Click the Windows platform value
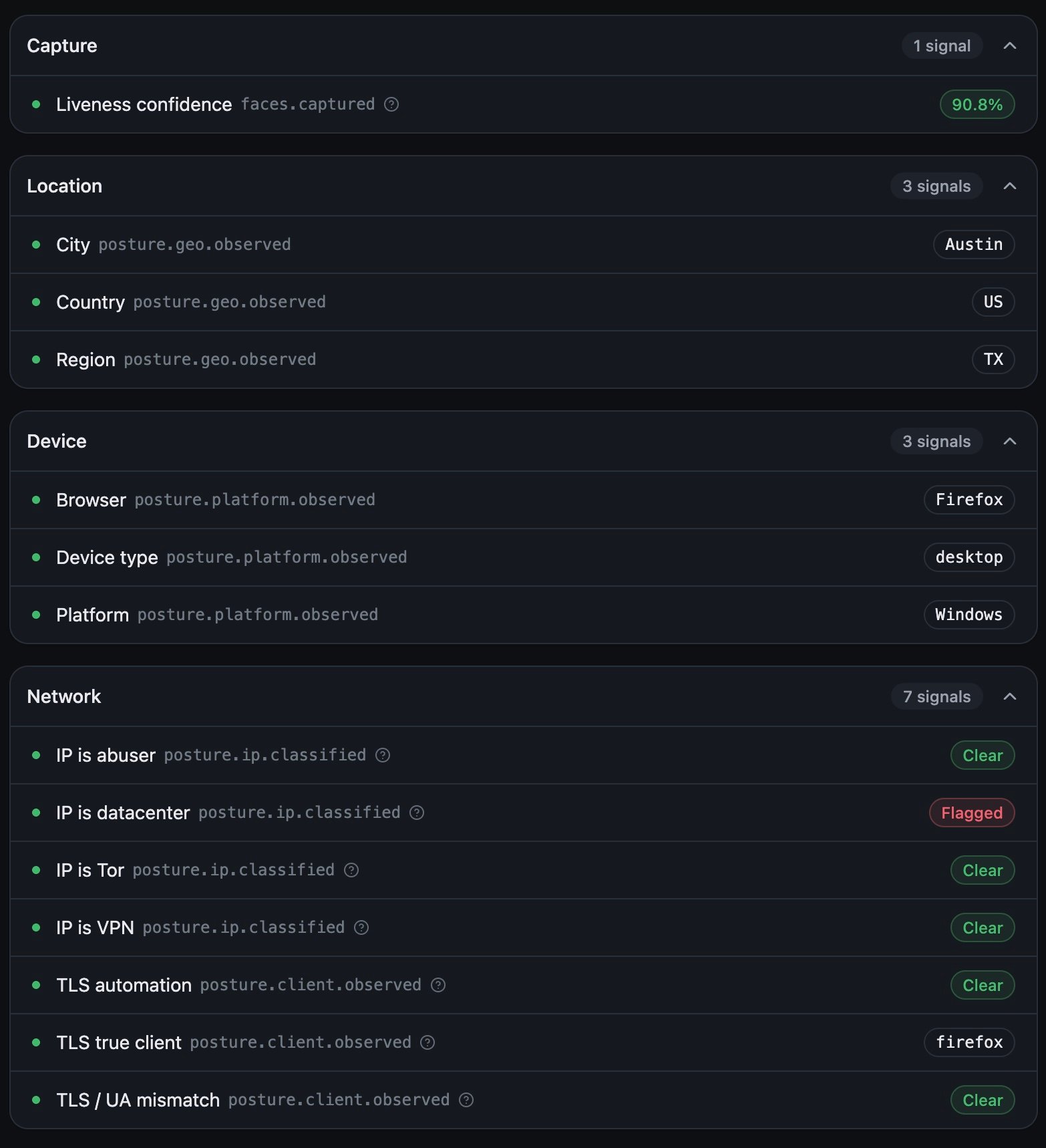 [969, 615]
